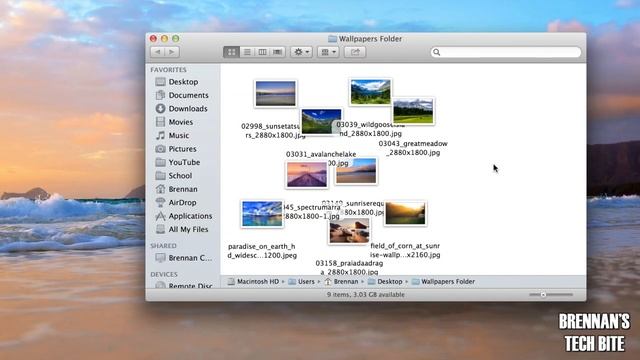Click the Music note icon in sidebar
The image size is (640, 360).
tap(160, 136)
